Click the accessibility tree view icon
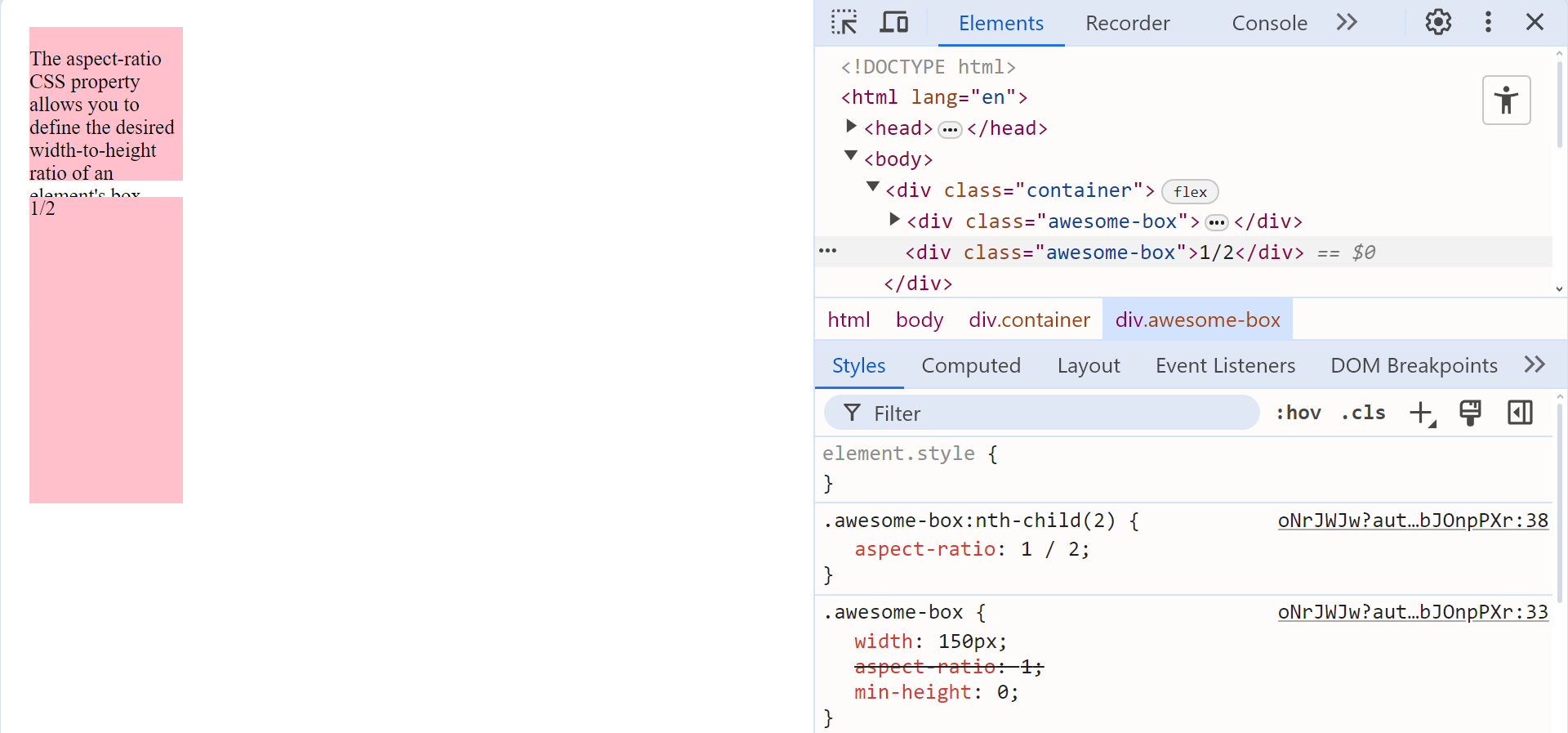 [1506, 101]
